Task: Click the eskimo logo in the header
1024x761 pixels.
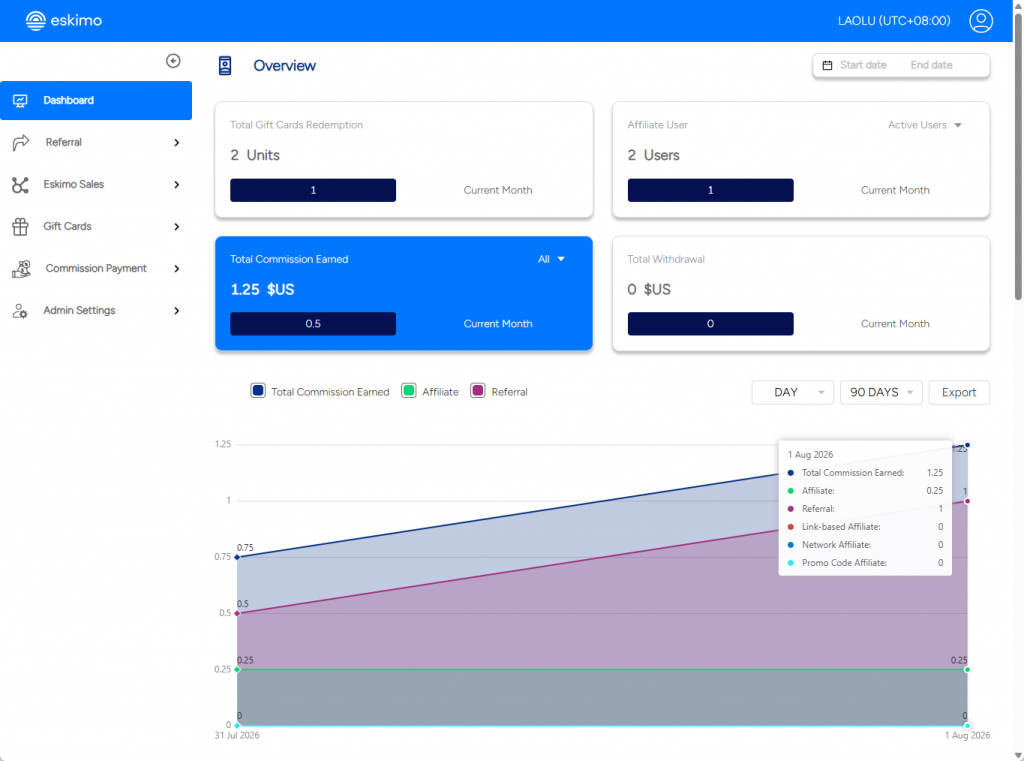Action: 63,21
